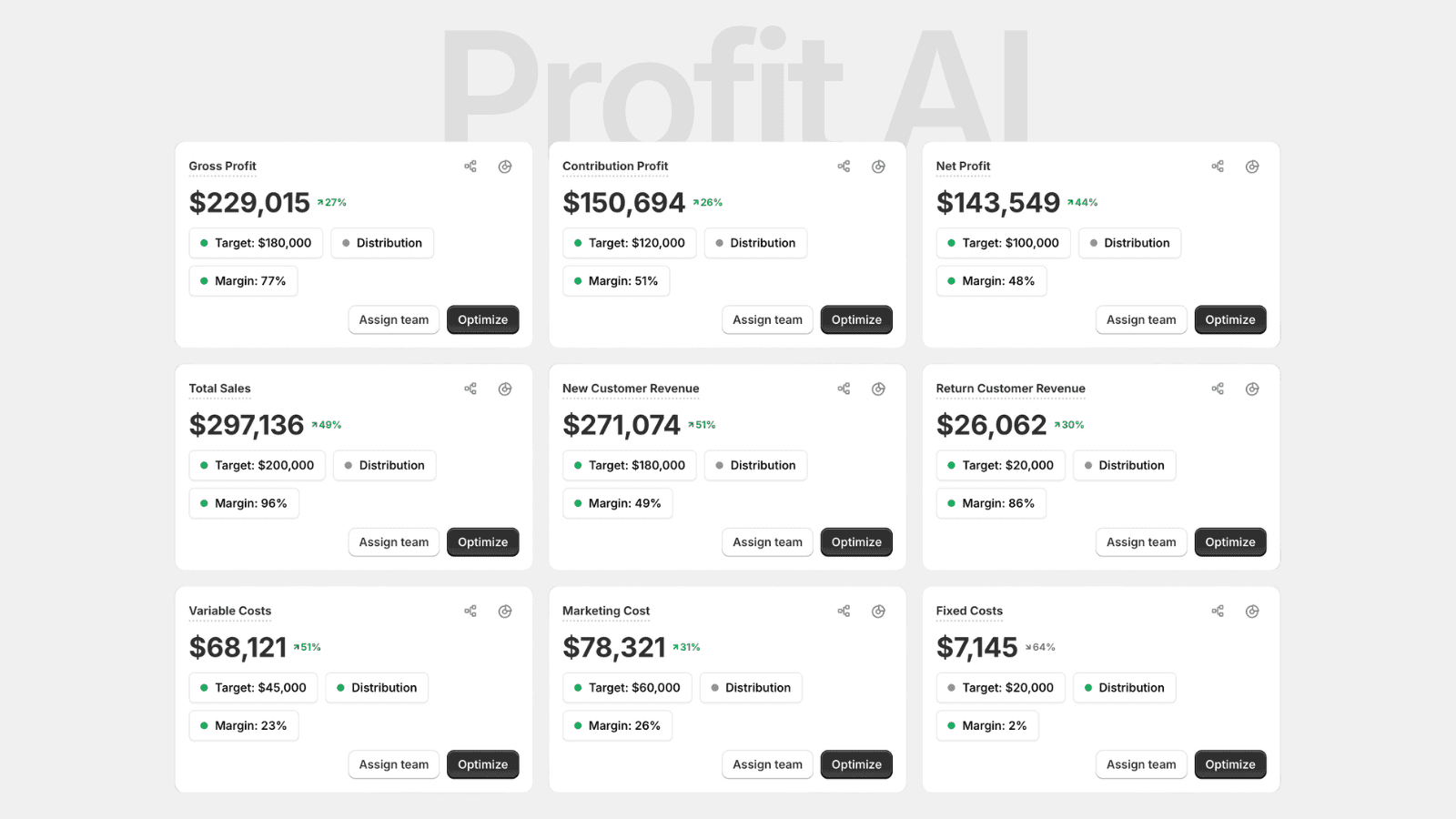Select the Return Customer Revenue card title
The height and width of the screenshot is (819, 1456).
click(1010, 388)
